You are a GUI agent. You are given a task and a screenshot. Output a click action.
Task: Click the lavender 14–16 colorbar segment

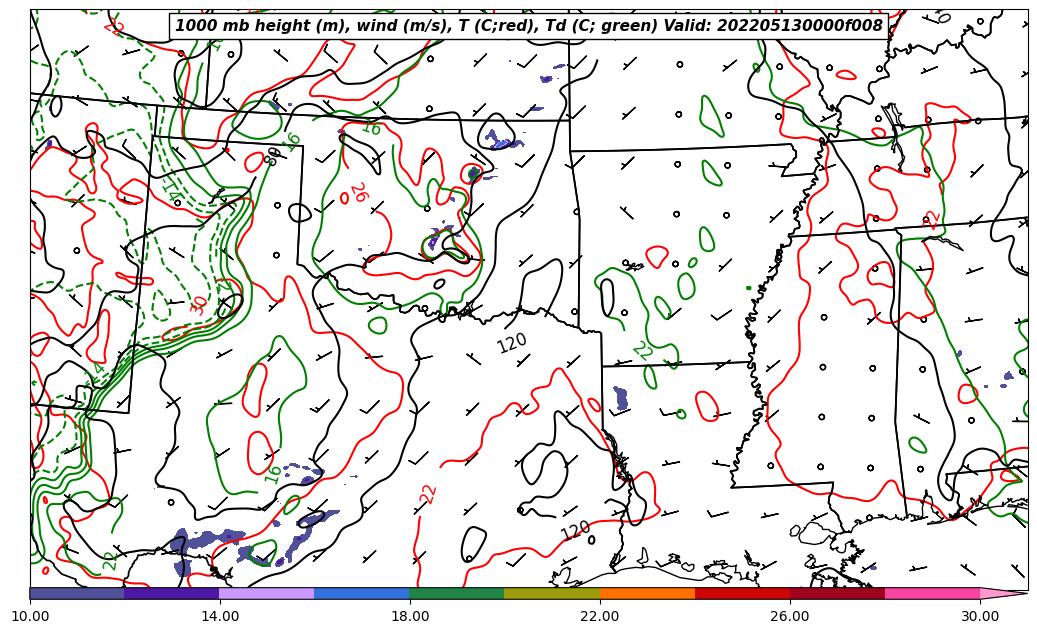pos(266,593)
